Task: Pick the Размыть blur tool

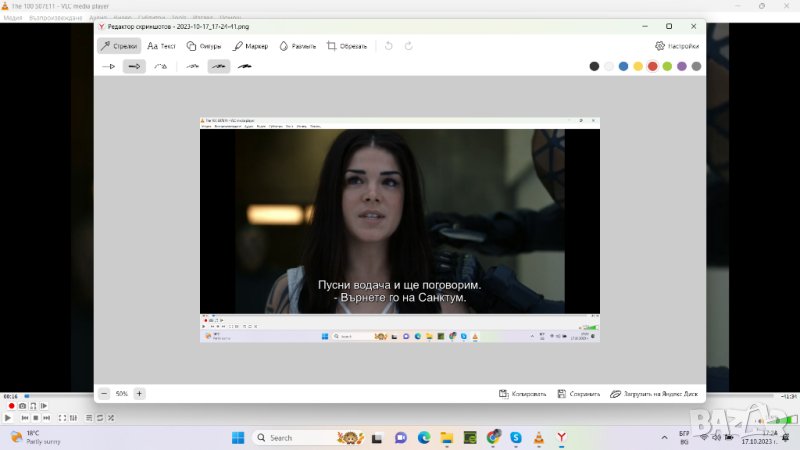Action: [x=297, y=46]
